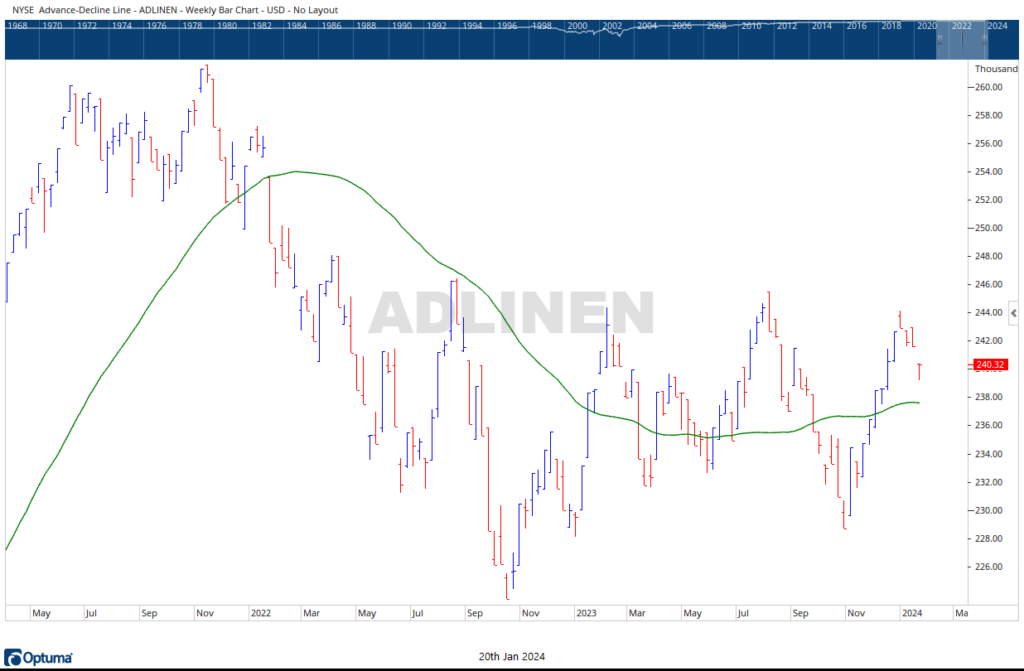Click the 2022 label on bottom date axis
This screenshot has width=1024, height=671.
click(261, 612)
